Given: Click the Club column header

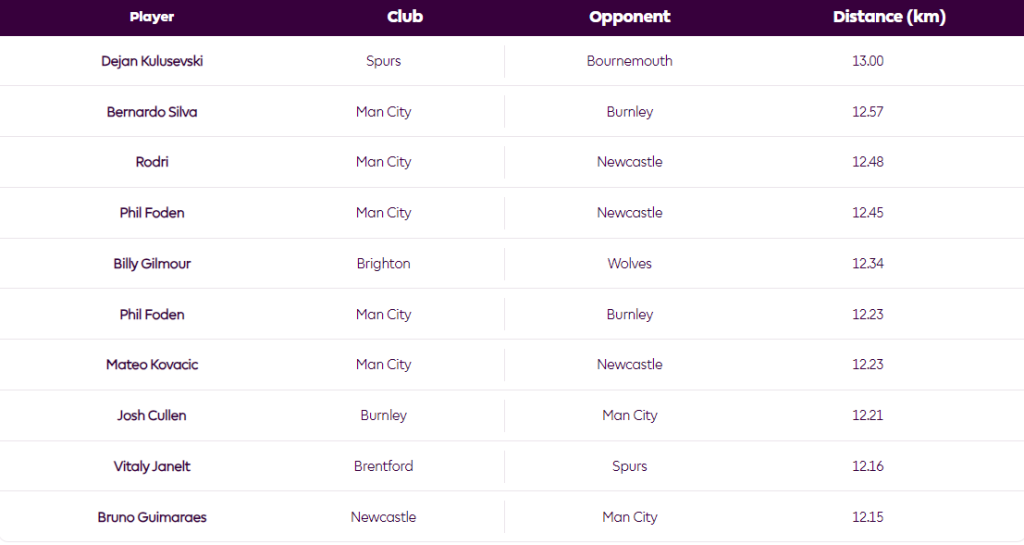Looking at the screenshot, I should pyautogui.click(x=404, y=17).
